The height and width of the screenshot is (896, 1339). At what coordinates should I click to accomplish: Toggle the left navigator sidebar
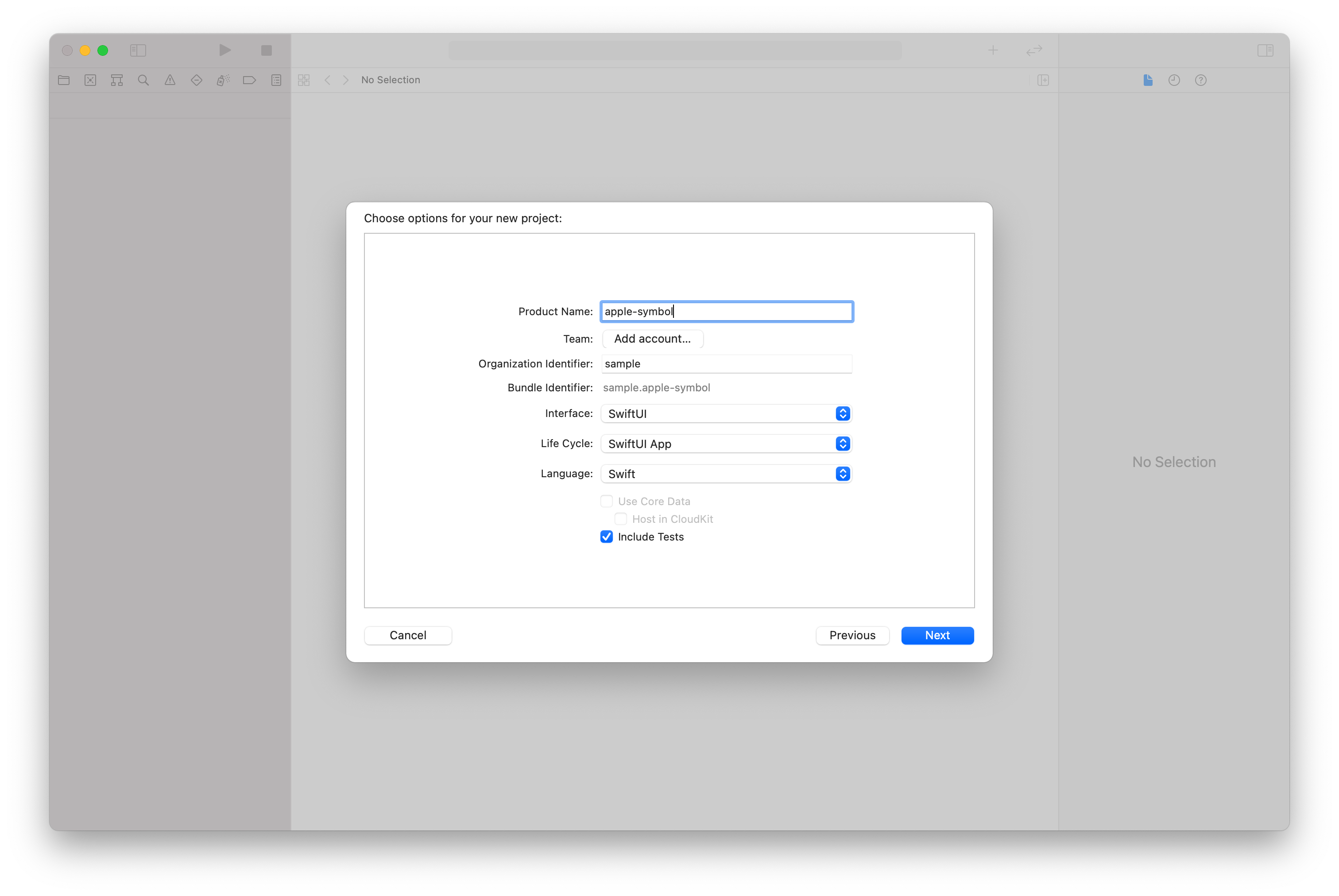pyautogui.click(x=138, y=50)
